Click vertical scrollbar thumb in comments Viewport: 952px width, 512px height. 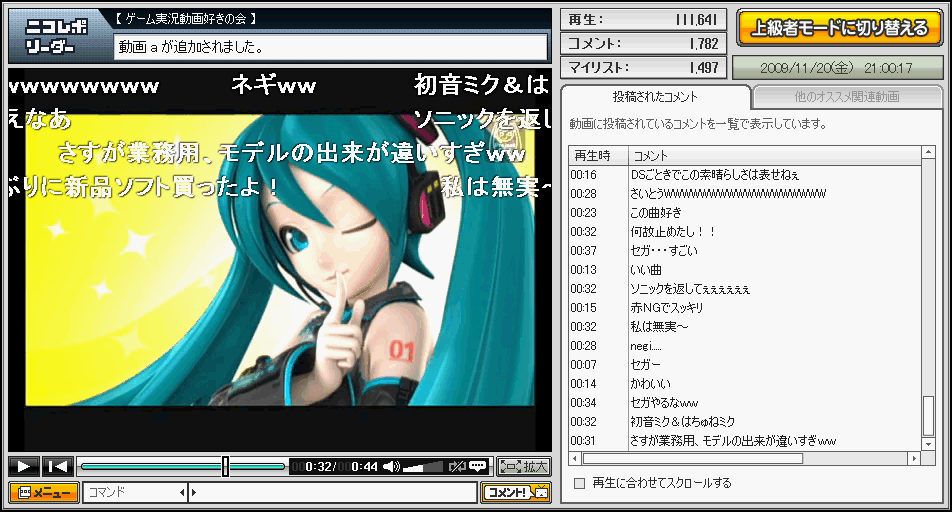coord(928,416)
